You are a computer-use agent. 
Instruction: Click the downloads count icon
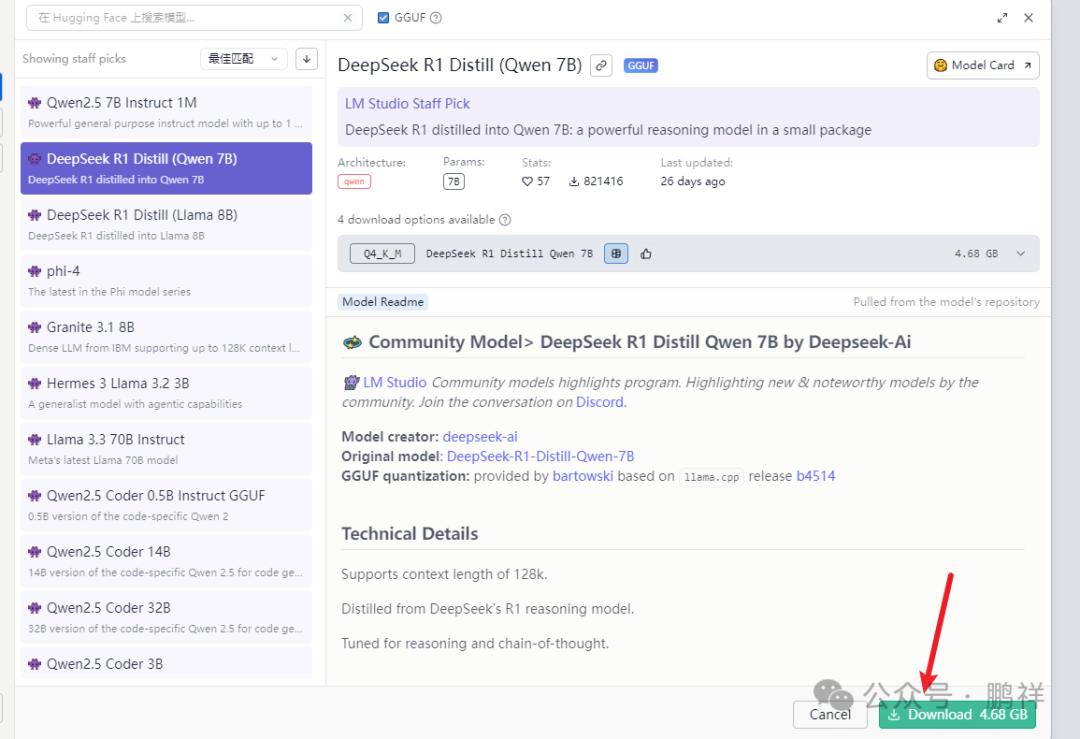click(574, 181)
